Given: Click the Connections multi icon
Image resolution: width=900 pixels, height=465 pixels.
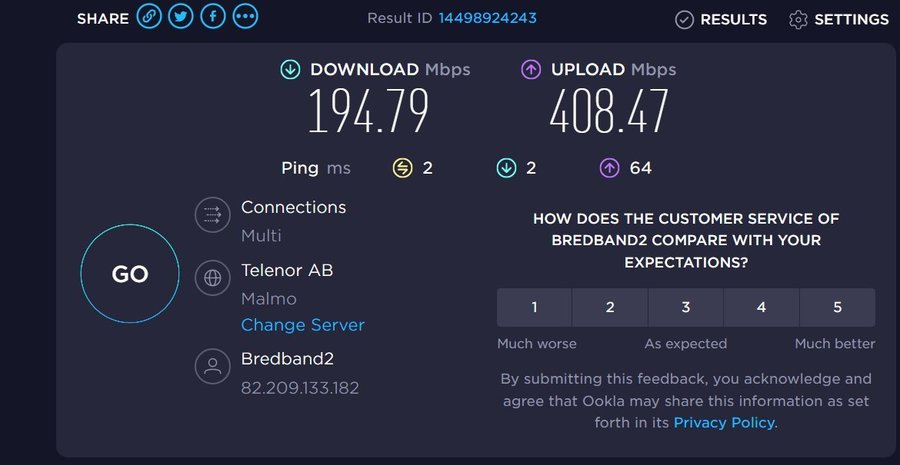Looking at the screenshot, I should (212, 215).
